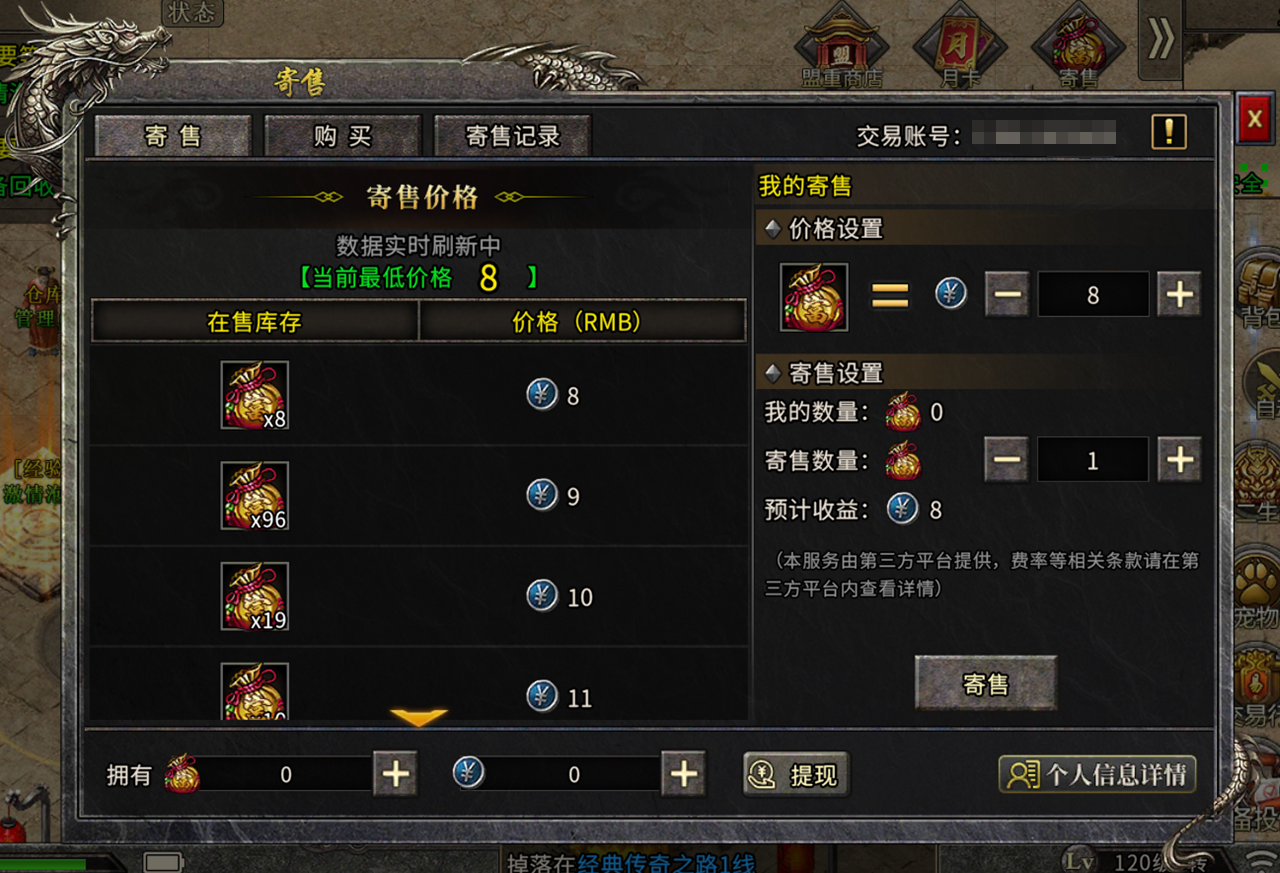Screen dimensions: 1280x873
Task: Click the 提现 withdraw button
Action: [797, 774]
